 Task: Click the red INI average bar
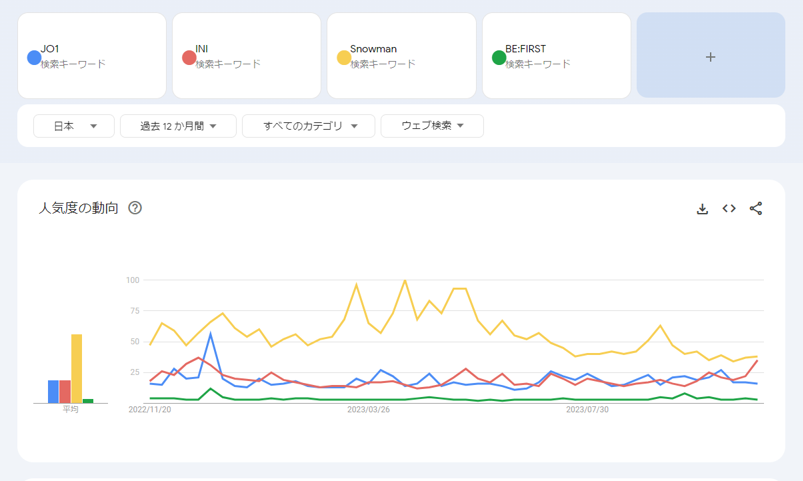[x=65, y=391]
